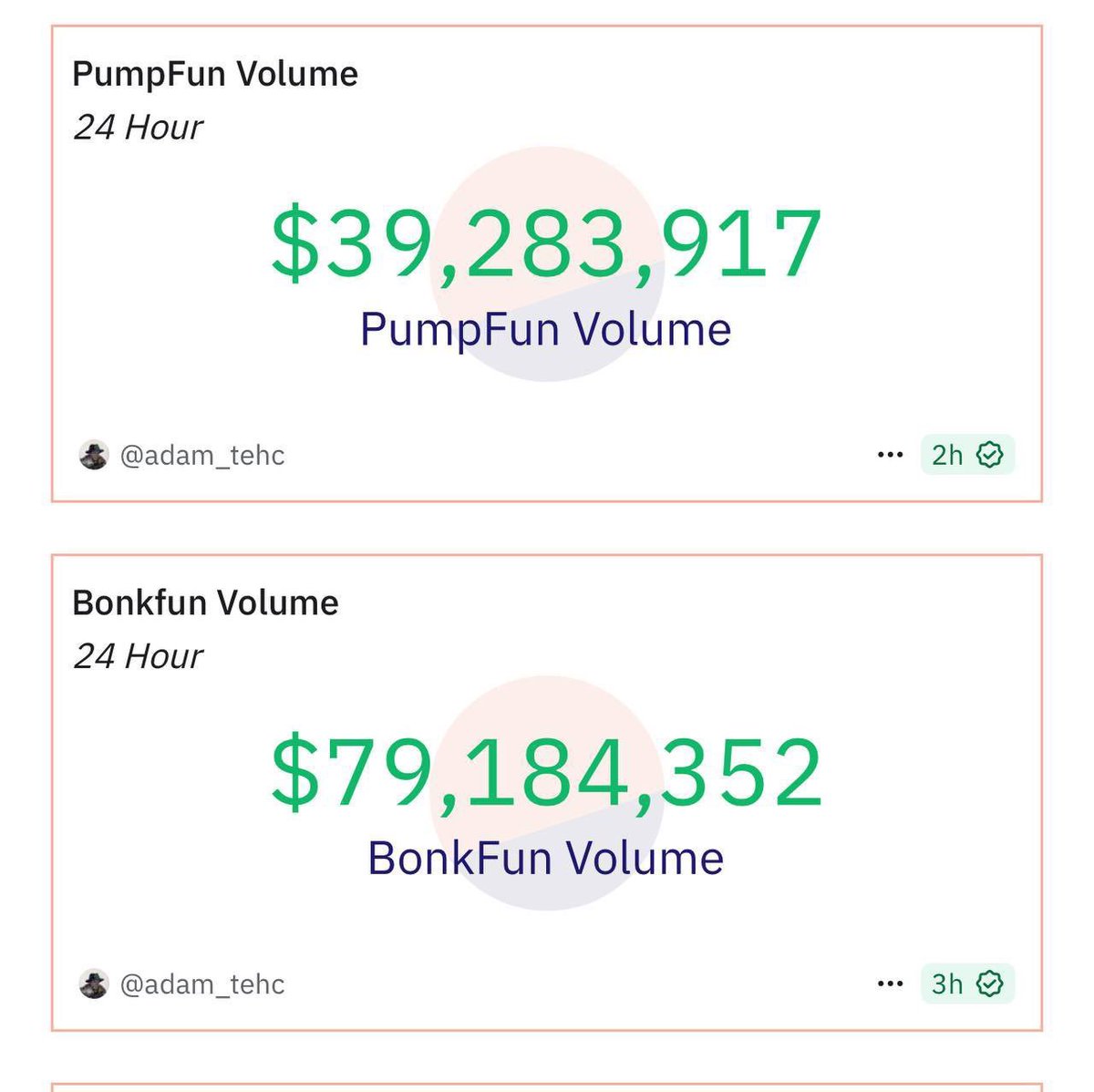The height and width of the screenshot is (1092, 1094).
Task: Click the blue BonkFun Volume counter label
Action: tap(546, 858)
